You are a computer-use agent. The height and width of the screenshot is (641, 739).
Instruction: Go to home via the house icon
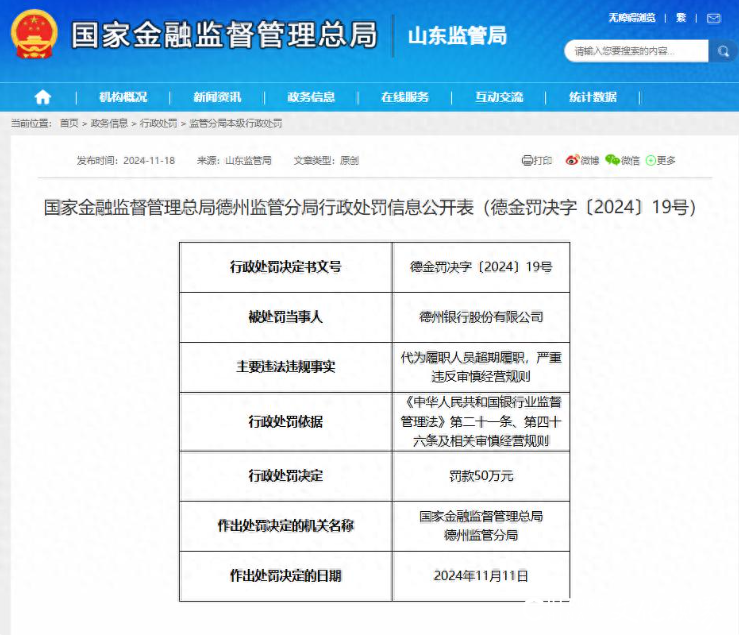pyautogui.click(x=42, y=97)
